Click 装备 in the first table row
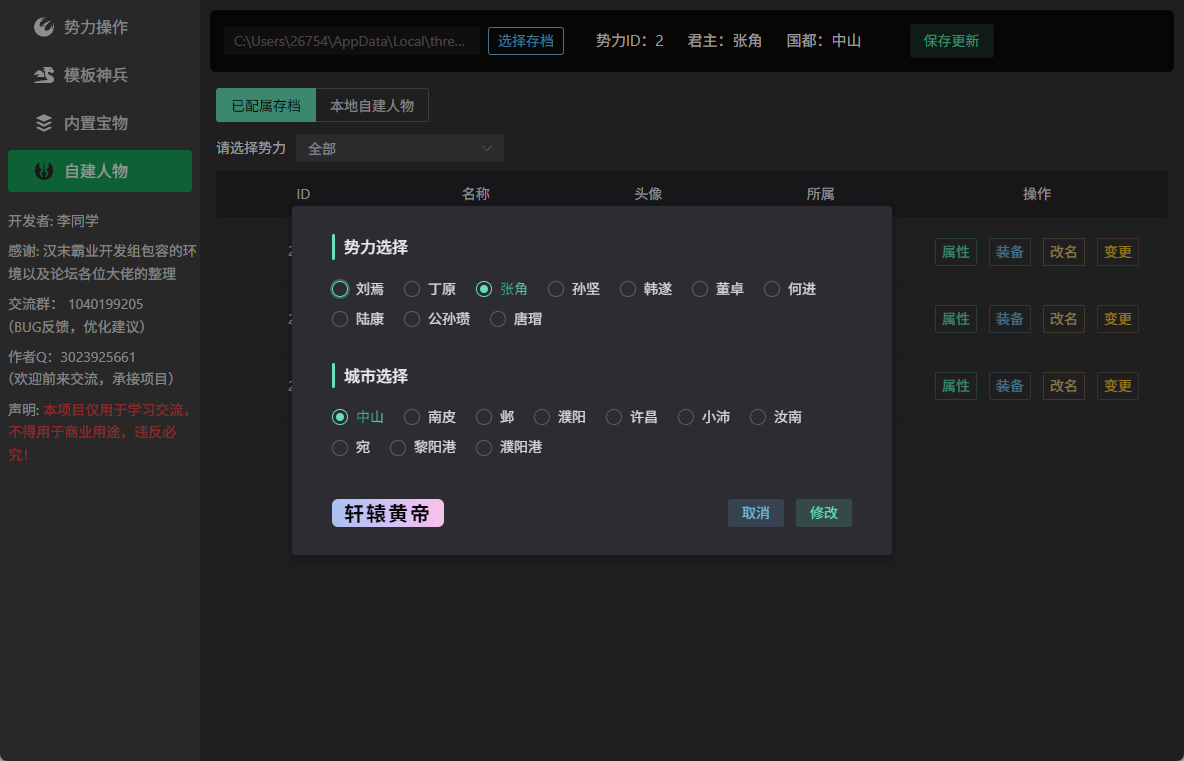 tap(1010, 252)
